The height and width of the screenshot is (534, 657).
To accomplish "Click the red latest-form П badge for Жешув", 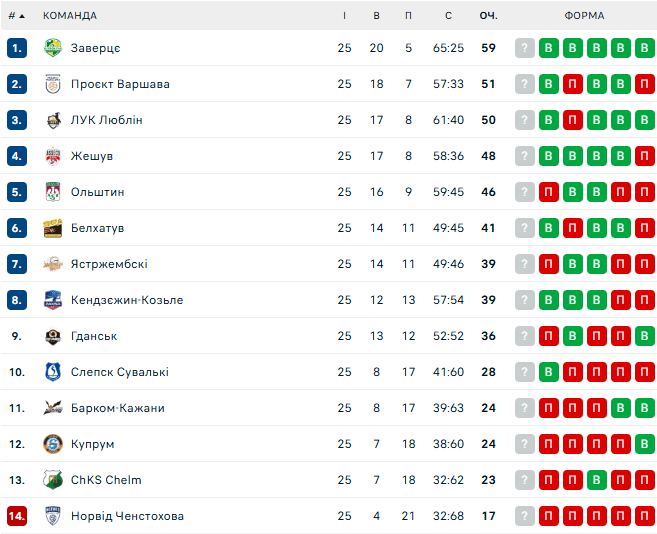I will [645, 156].
